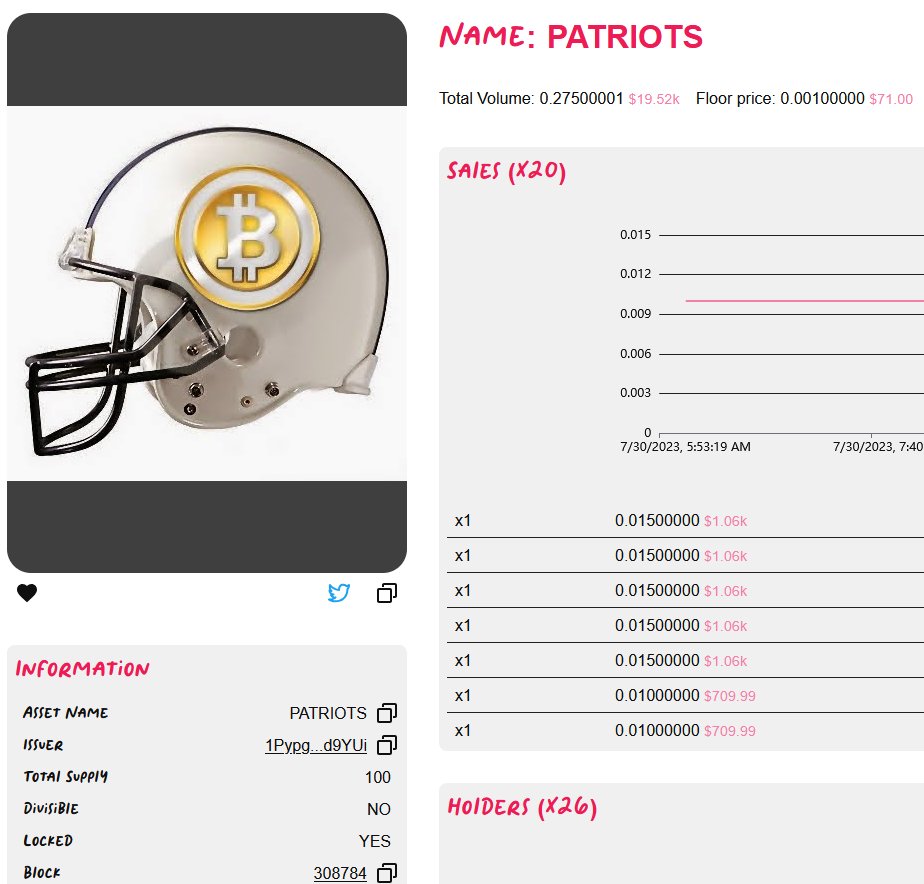Click the Locked label
Screen dimensions: 924x884
point(48,840)
